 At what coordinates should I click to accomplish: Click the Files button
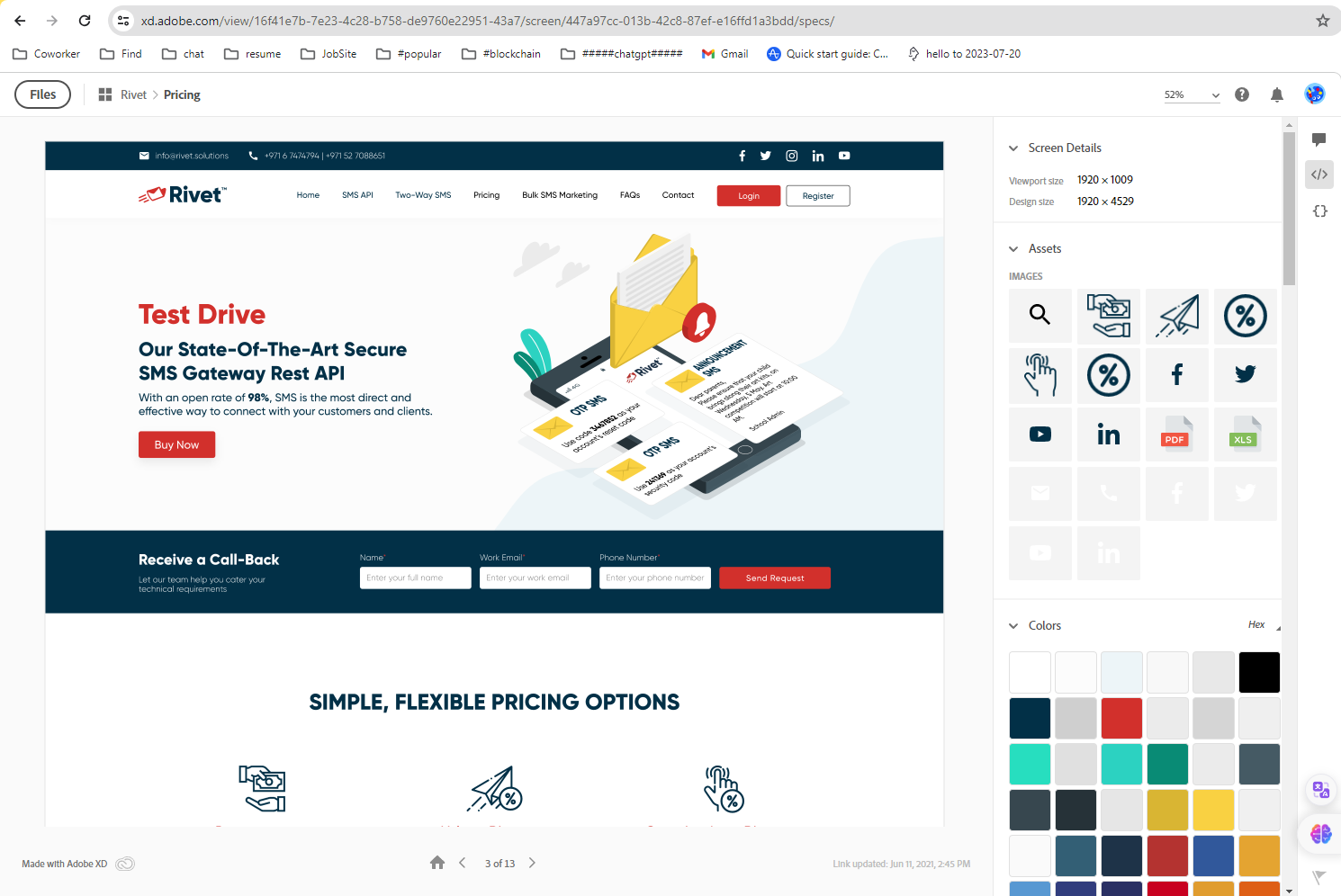pyautogui.click(x=42, y=94)
